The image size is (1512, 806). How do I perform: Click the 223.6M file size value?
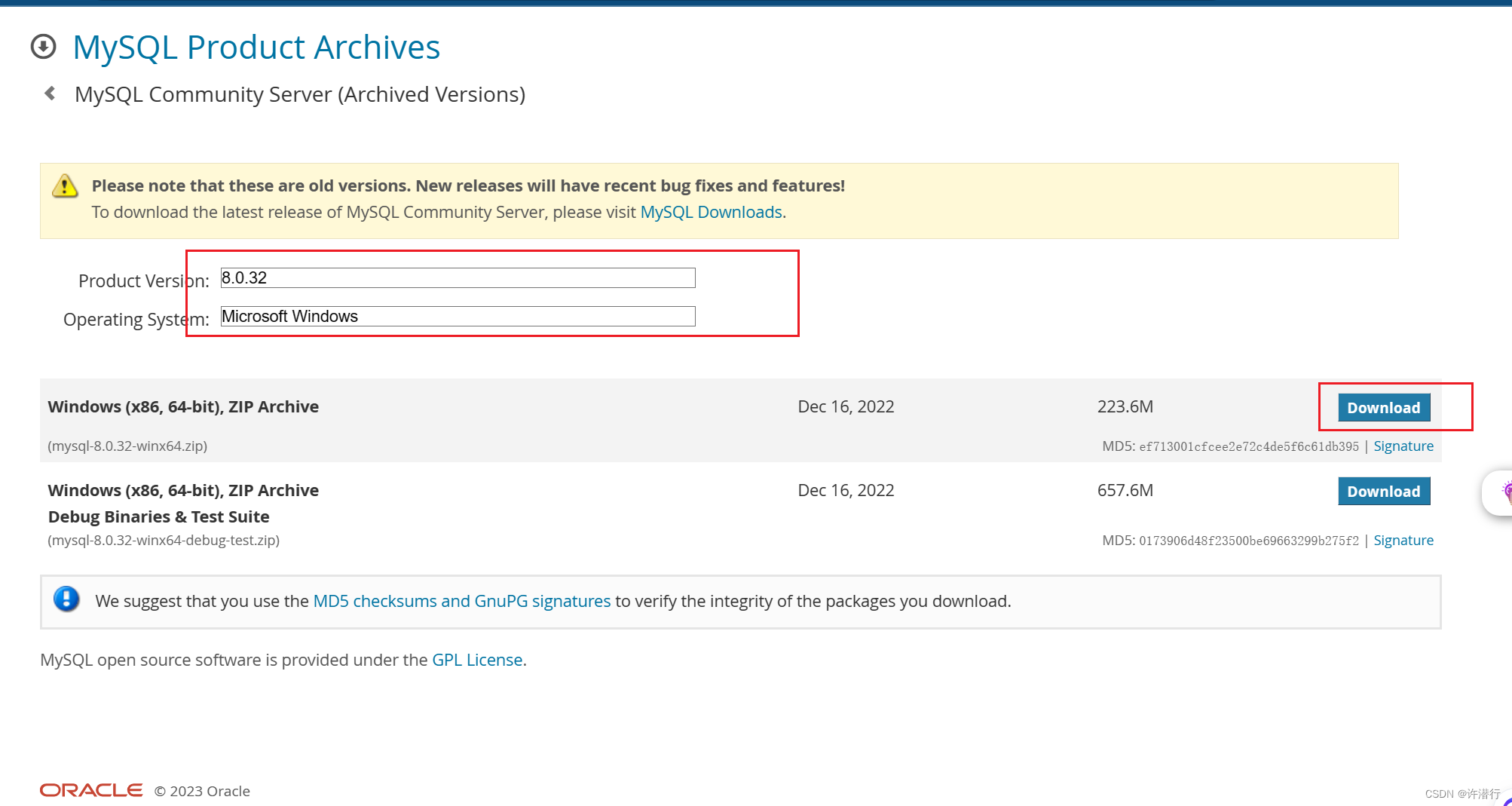tap(1125, 406)
